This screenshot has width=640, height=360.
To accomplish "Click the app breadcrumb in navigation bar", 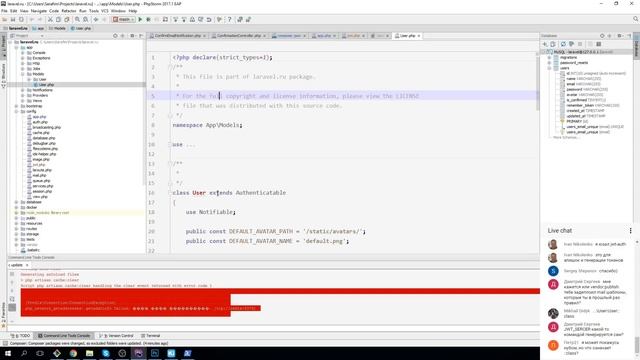I will [38, 28].
